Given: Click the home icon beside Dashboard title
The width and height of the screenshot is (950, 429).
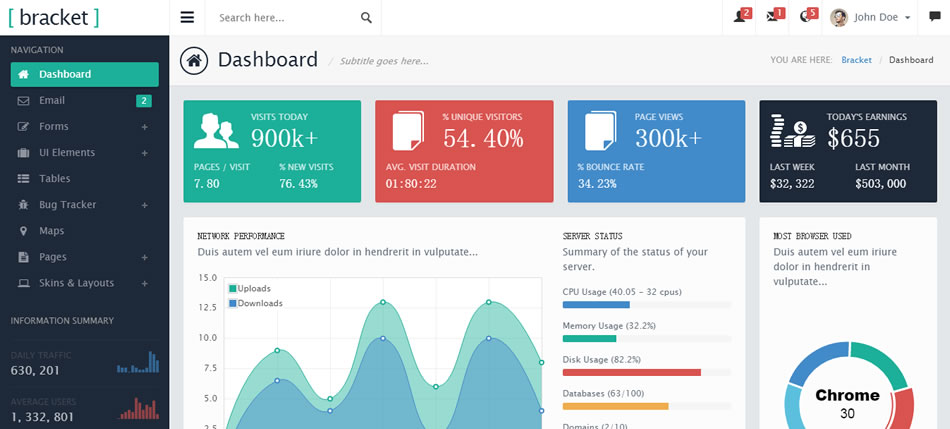Looking at the screenshot, I should click(x=194, y=60).
